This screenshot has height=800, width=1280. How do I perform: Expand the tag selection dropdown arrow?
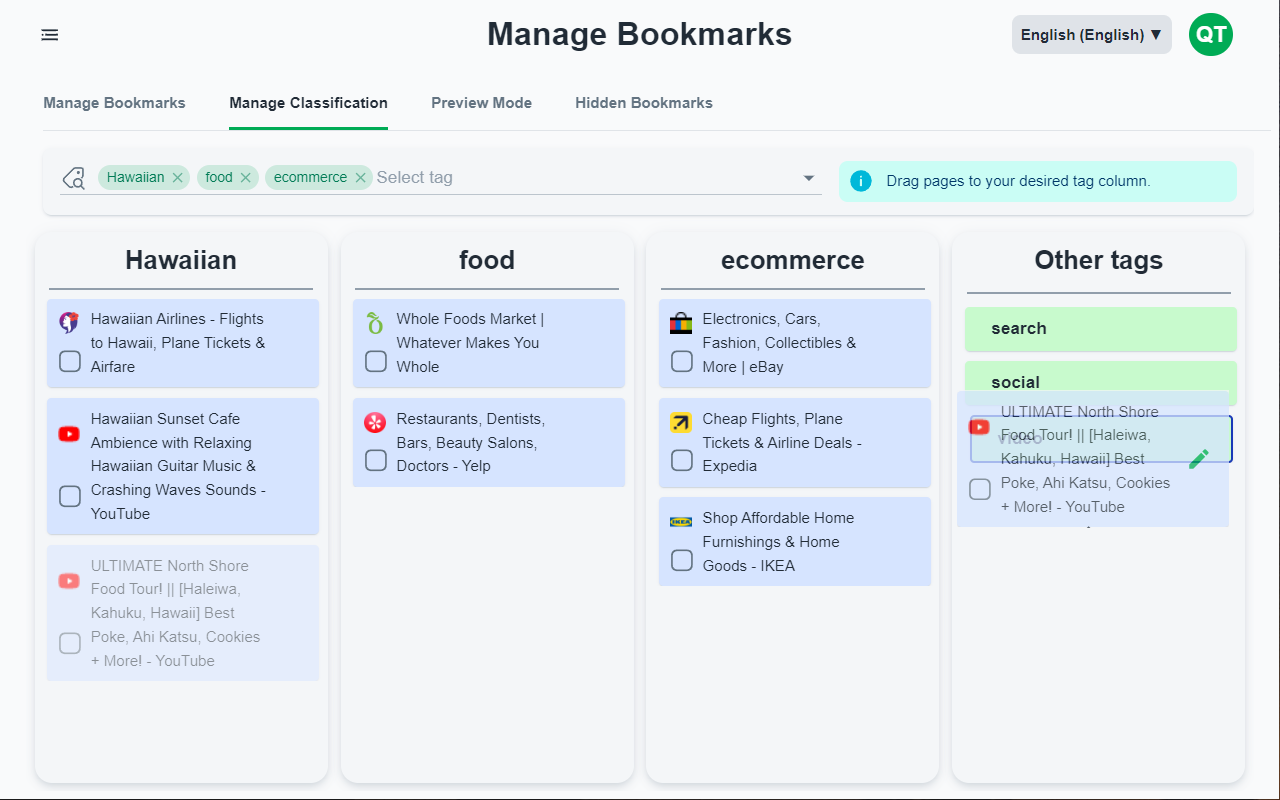pos(809,178)
